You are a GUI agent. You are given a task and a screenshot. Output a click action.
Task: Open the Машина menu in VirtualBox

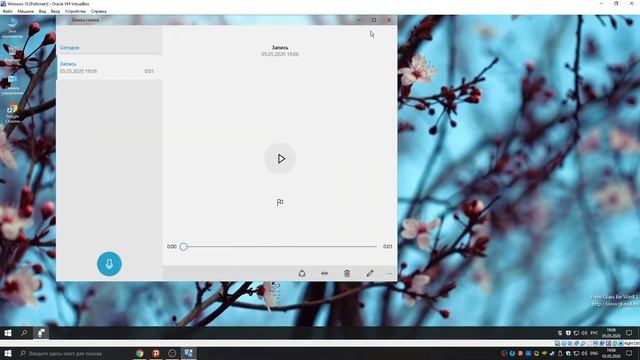click(25, 11)
